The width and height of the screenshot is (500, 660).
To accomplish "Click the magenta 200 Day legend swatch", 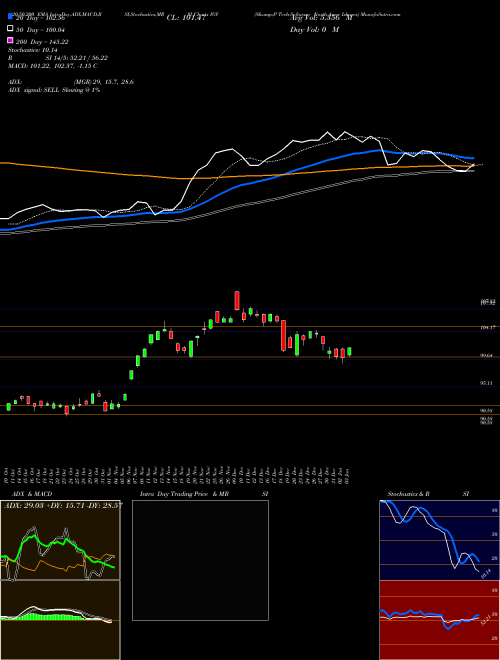I will tap(10, 40).
